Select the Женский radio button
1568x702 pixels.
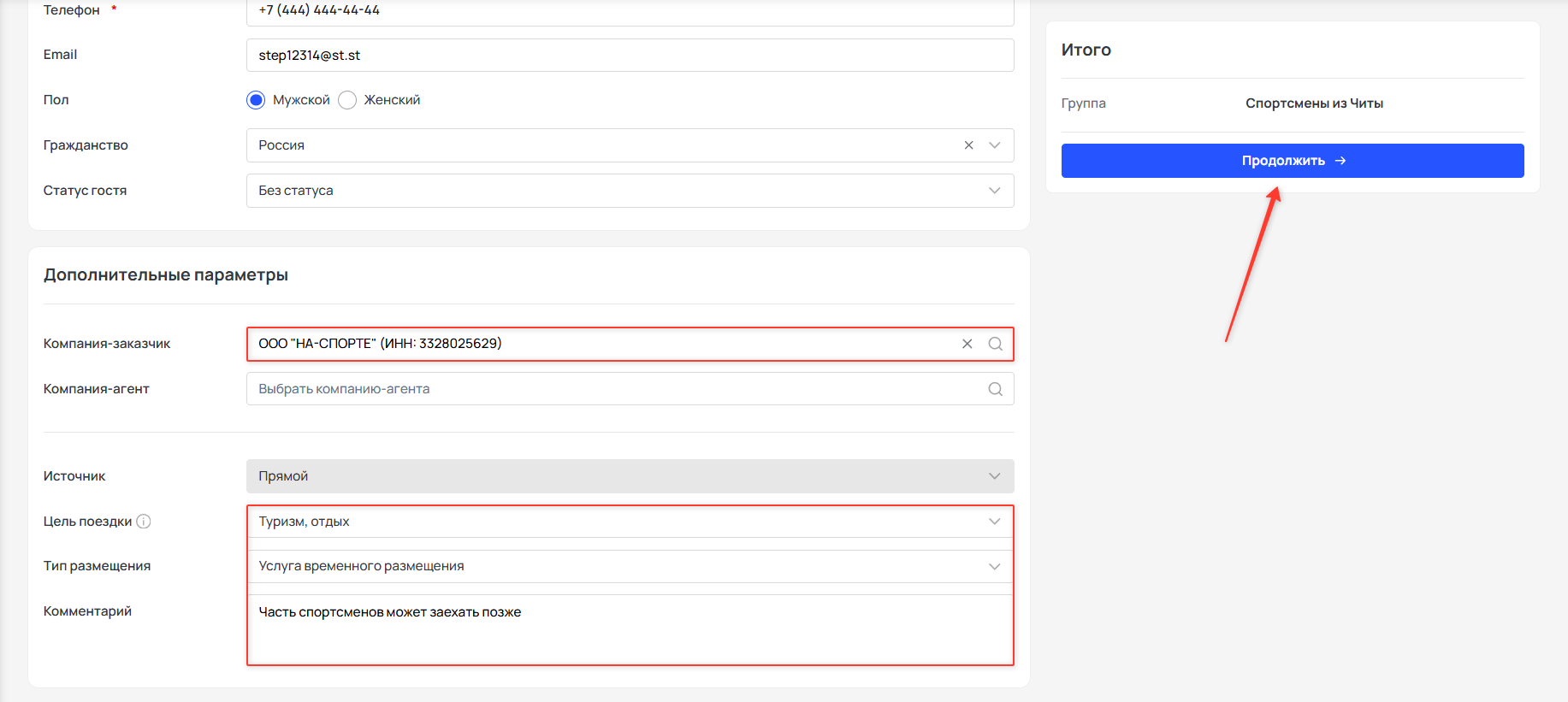pos(347,100)
